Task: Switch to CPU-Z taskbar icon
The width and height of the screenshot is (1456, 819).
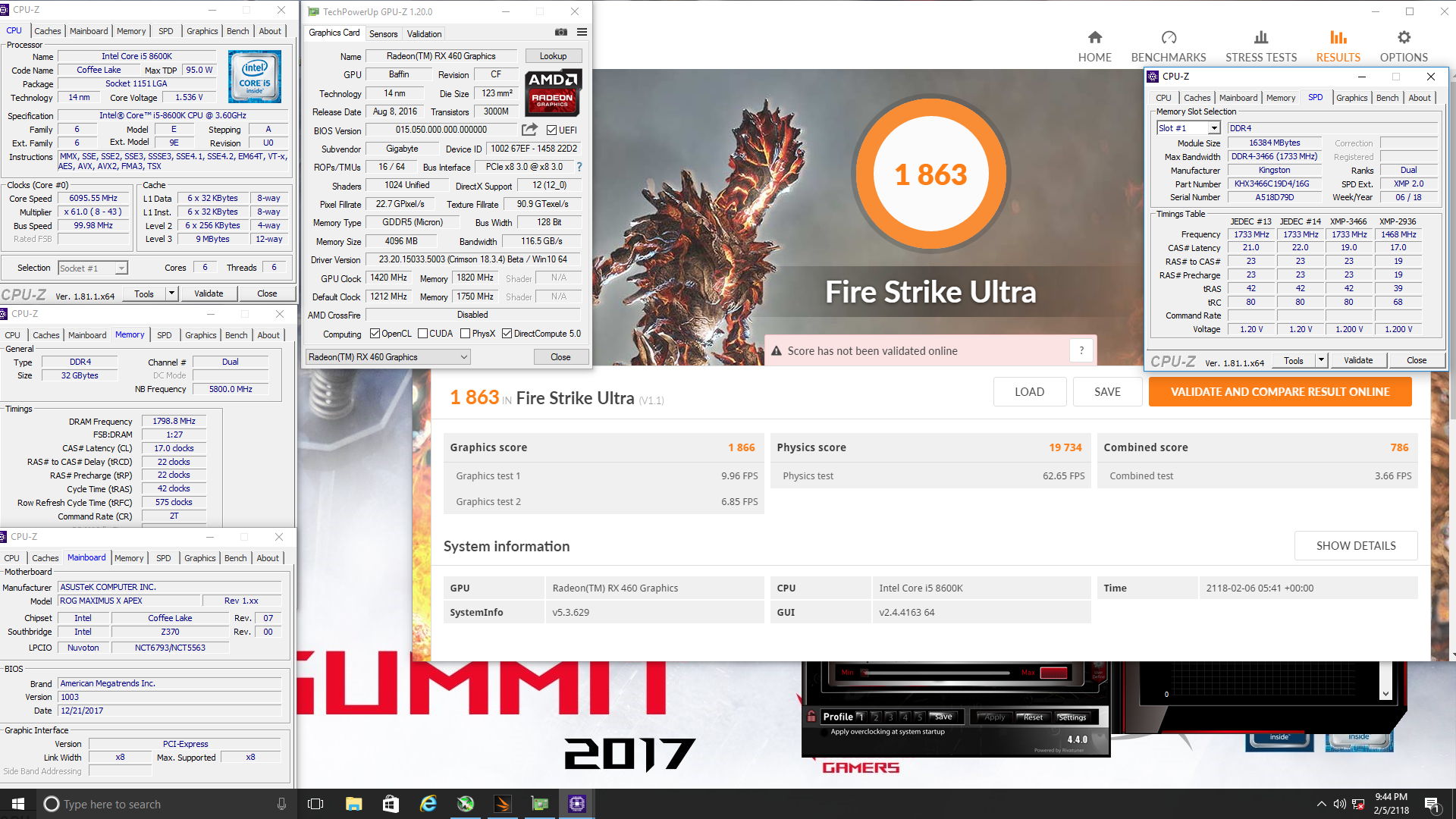Action: (577, 804)
